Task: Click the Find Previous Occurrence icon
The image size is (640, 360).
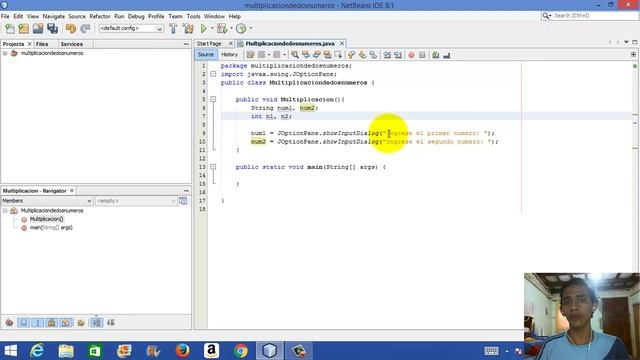Action: (x=306, y=55)
